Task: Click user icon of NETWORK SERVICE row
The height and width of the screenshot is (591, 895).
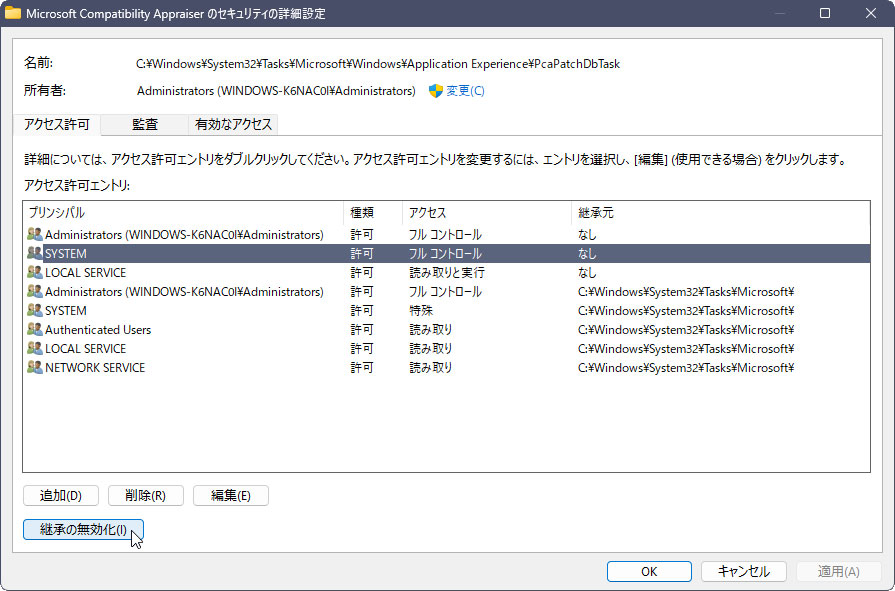Action: pyautogui.click(x=35, y=367)
